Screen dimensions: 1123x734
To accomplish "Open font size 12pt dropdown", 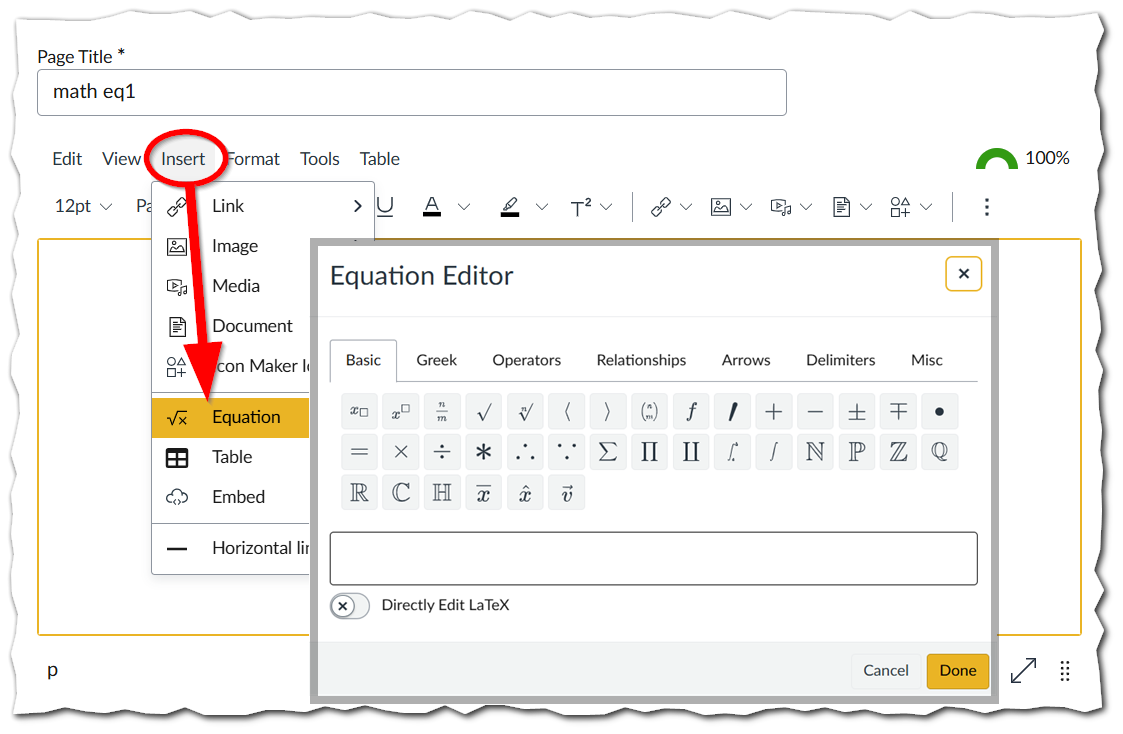I will (x=83, y=206).
